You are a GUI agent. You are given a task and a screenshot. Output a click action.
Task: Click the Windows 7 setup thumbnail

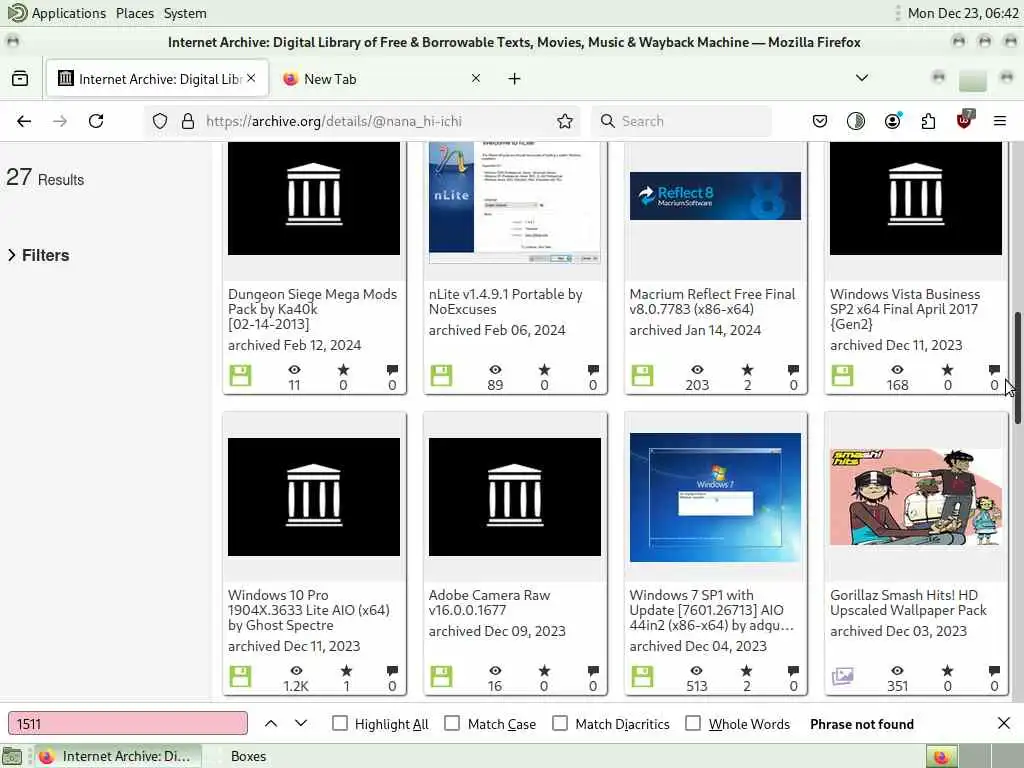coord(715,497)
